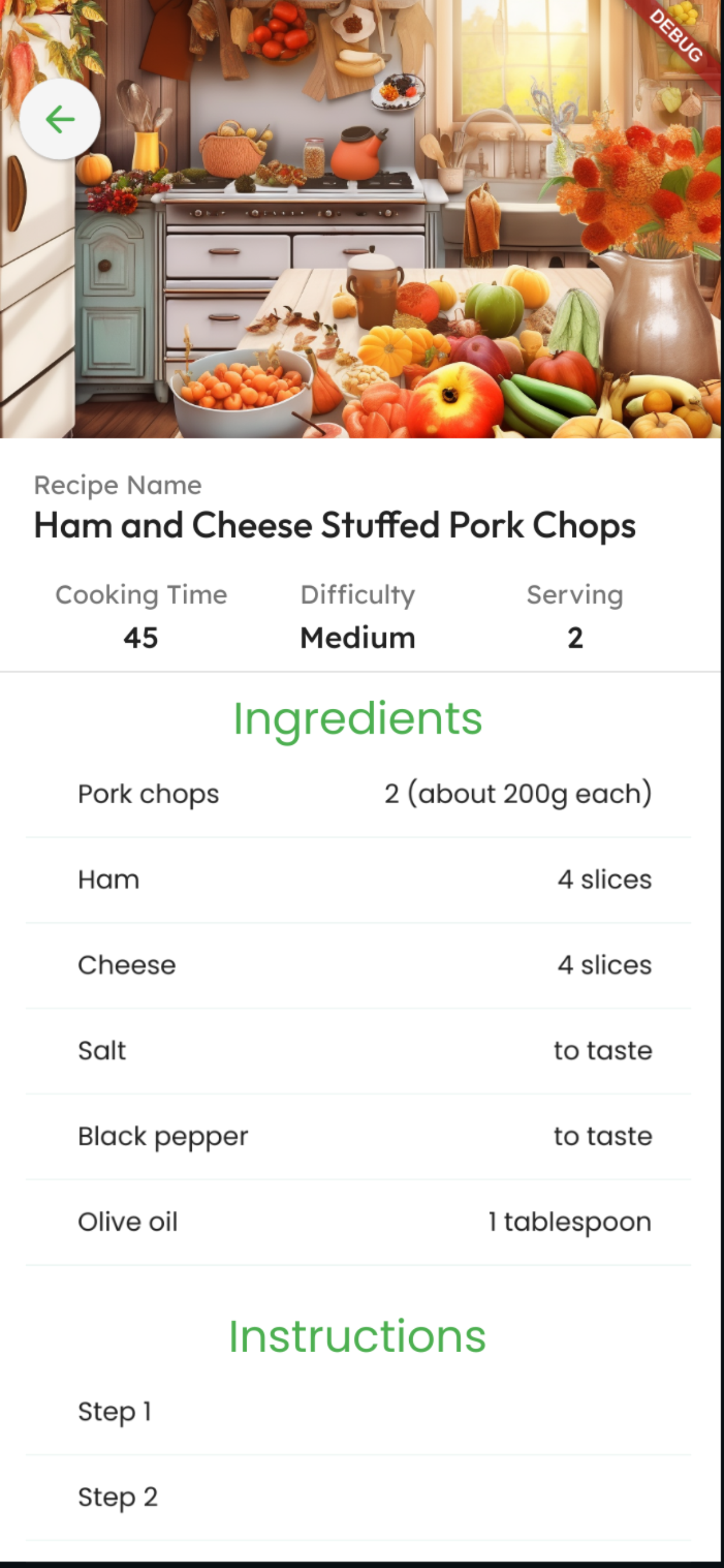Click the 1 tablespoon quantity text

coord(570,1222)
